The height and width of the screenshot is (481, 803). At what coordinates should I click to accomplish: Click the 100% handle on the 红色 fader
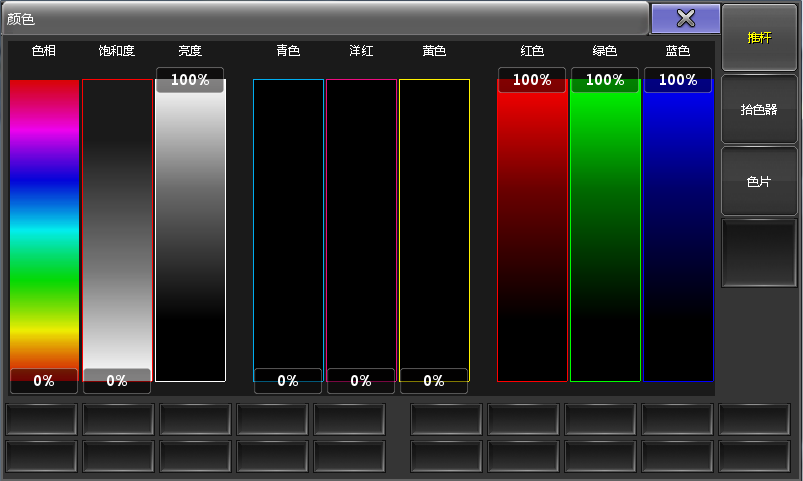coord(532,80)
